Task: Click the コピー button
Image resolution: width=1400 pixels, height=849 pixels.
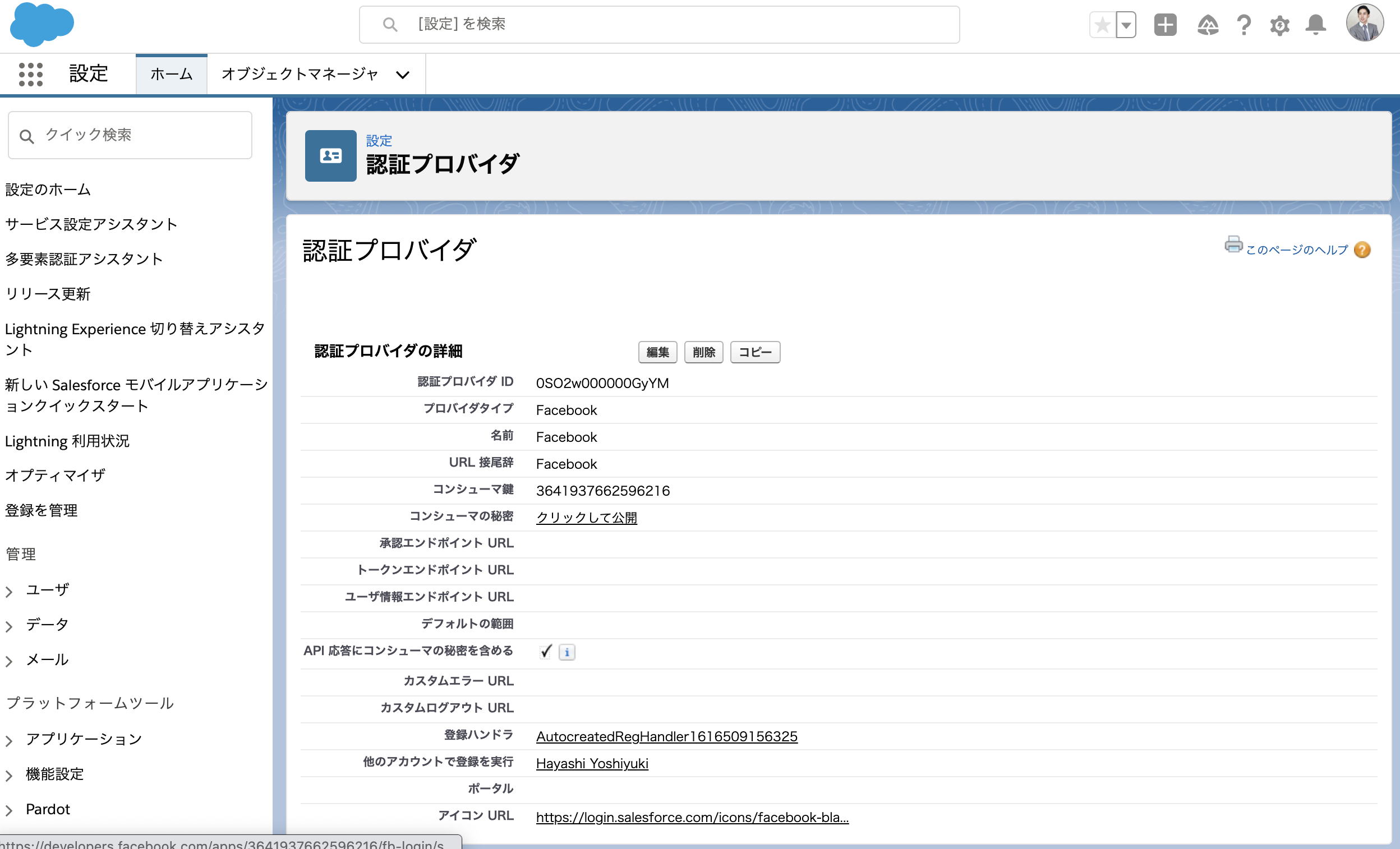Action: tap(754, 352)
